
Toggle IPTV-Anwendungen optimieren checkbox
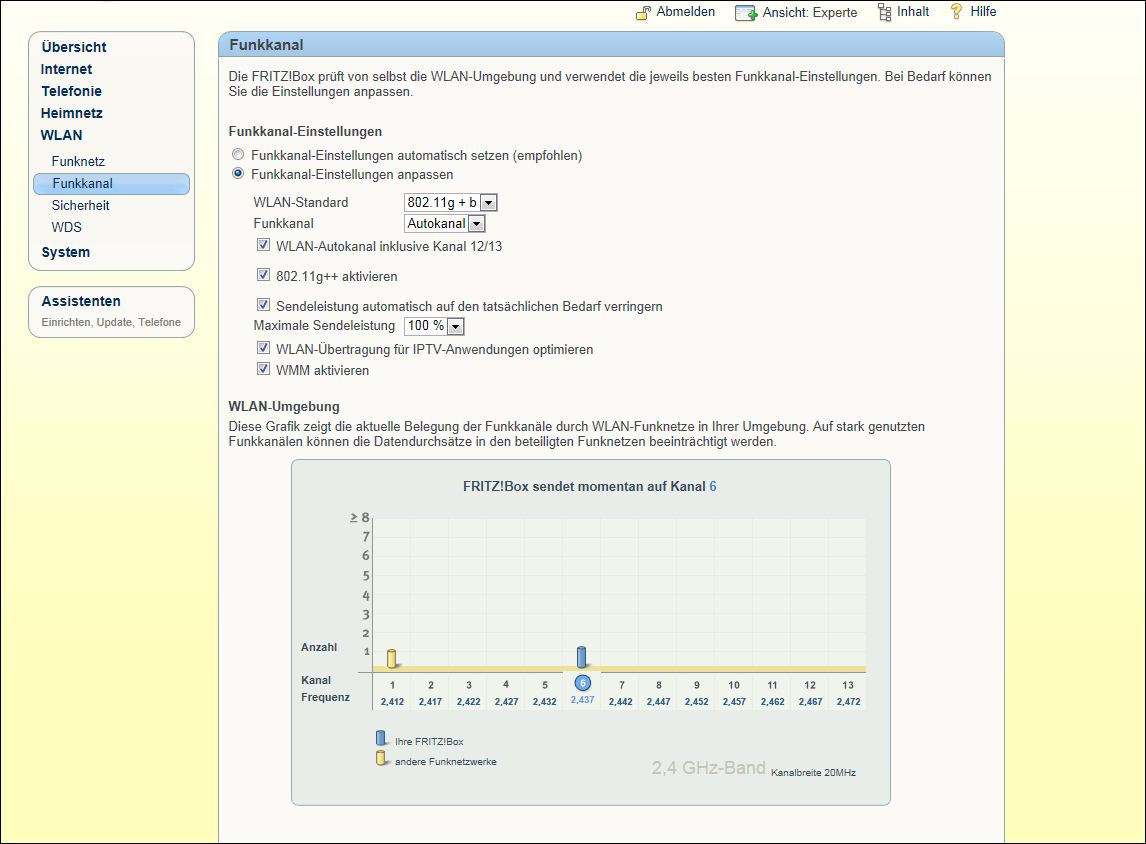click(x=263, y=348)
